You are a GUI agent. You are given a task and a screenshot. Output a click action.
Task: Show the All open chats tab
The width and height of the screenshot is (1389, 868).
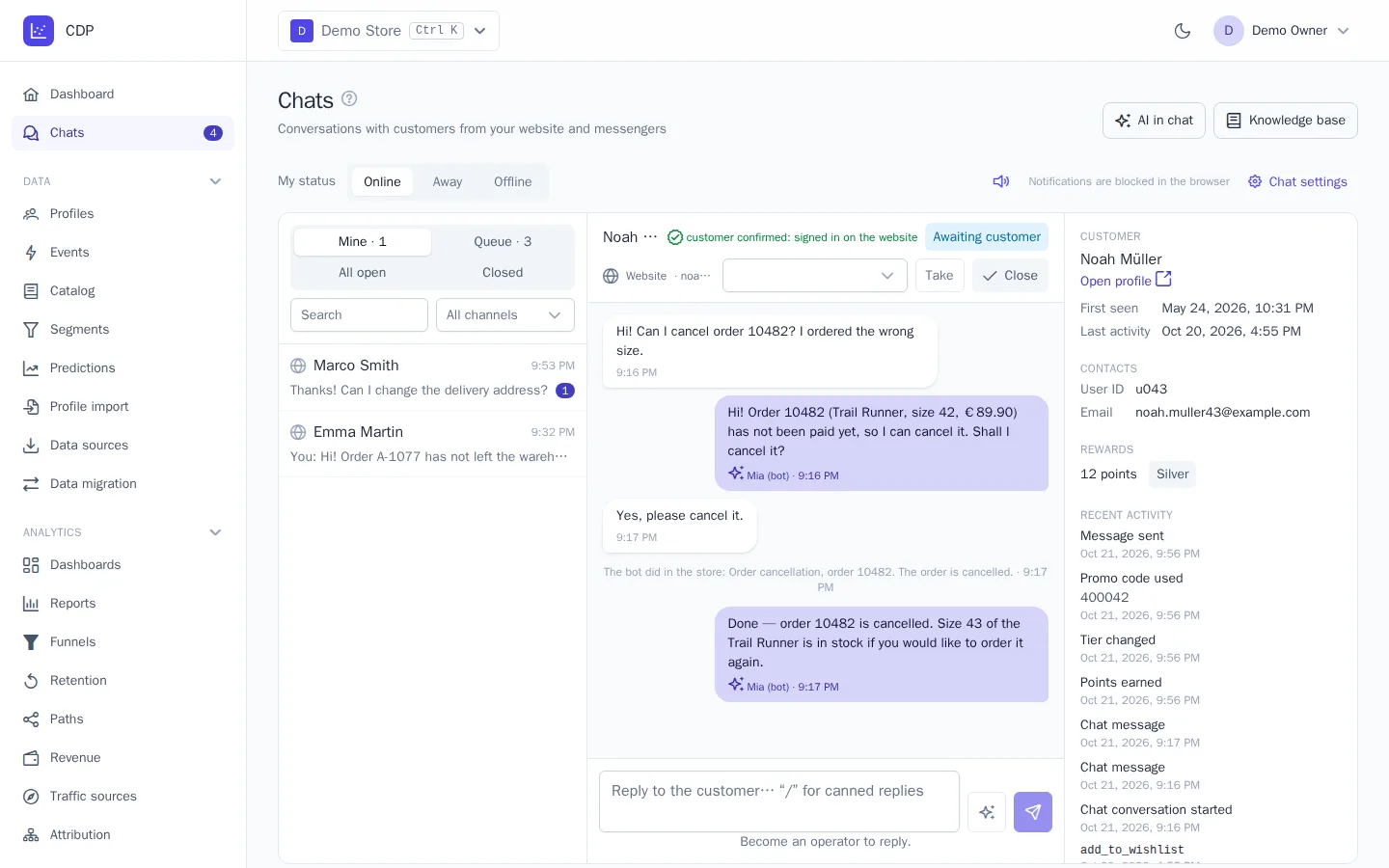[x=363, y=273]
